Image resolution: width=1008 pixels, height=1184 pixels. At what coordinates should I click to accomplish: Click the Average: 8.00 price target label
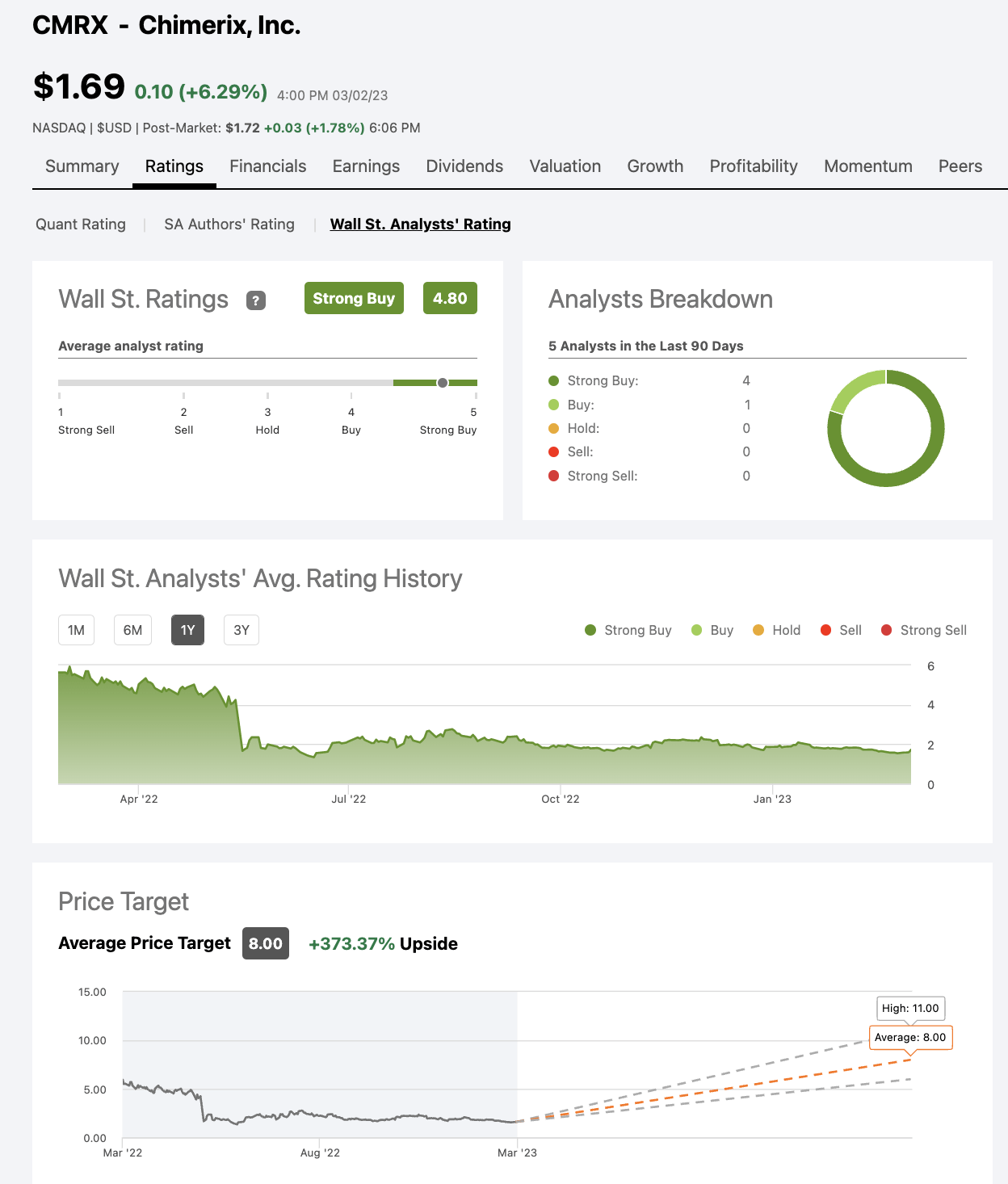pos(910,1038)
